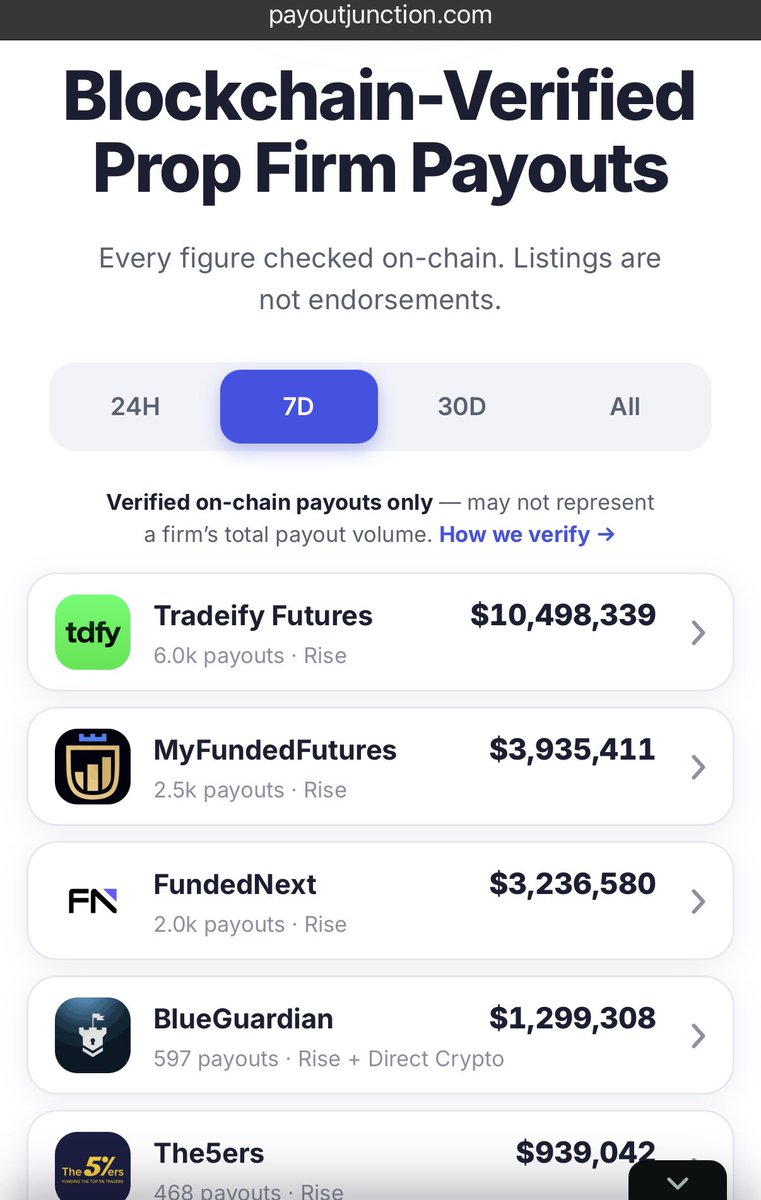Tap The5ers $939,042 payout amount
Screen dimensions: 761x1200
pyautogui.click(x=586, y=1152)
